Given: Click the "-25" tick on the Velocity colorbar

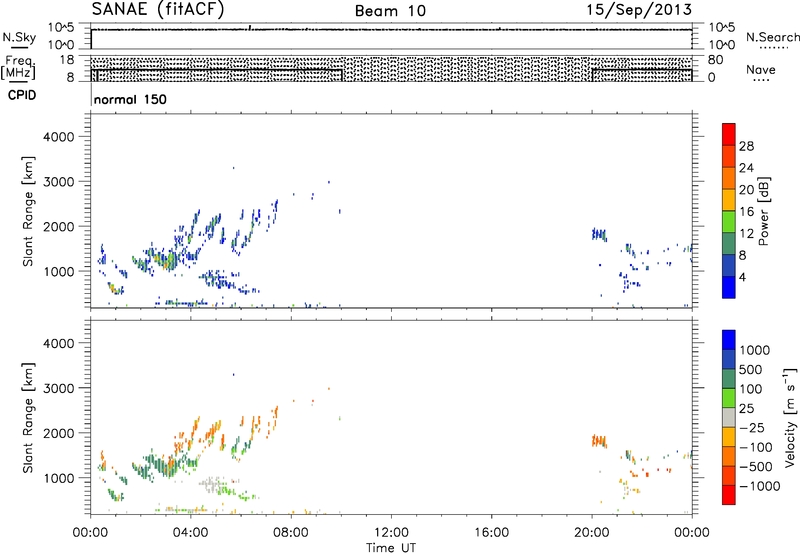Looking at the screenshot, I should pyautogui.click(x=751, y=428).
